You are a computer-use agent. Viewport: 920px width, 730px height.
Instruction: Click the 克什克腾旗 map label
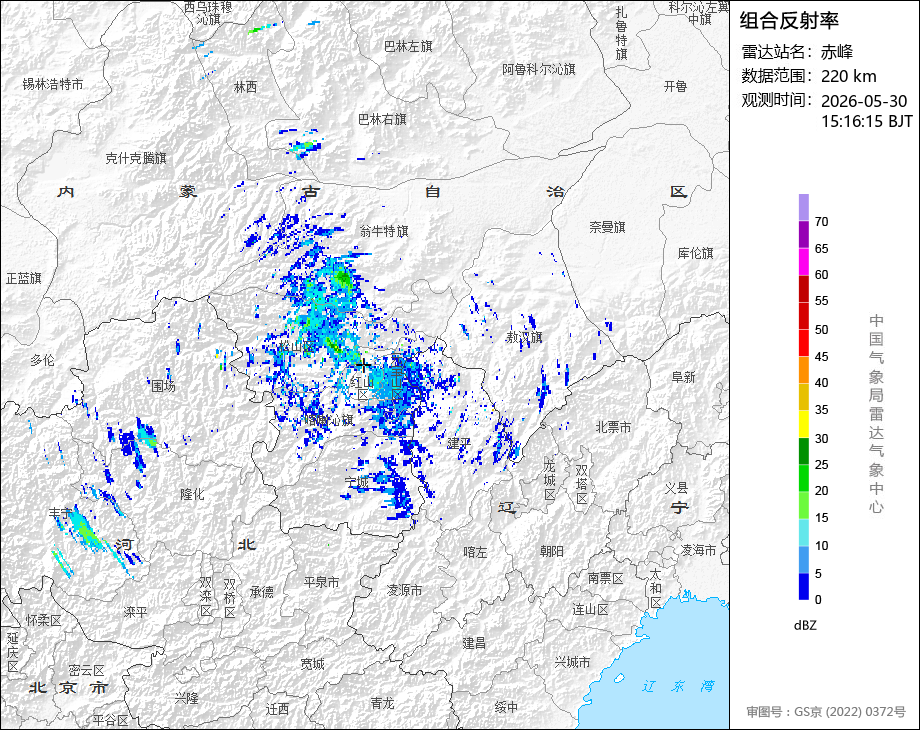(136, 158)
